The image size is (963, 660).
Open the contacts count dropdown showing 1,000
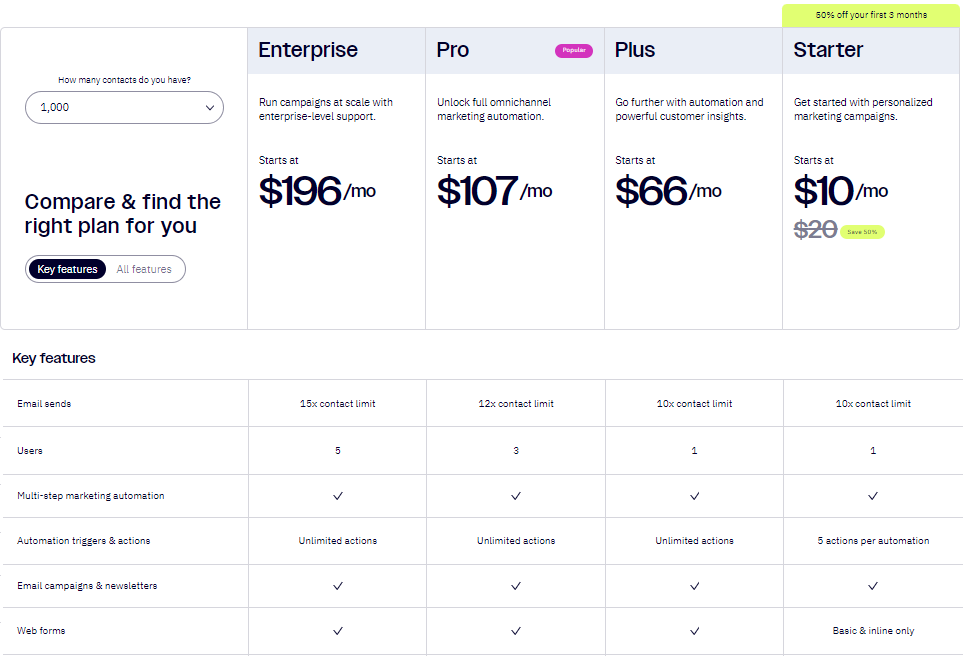[124, 107]
